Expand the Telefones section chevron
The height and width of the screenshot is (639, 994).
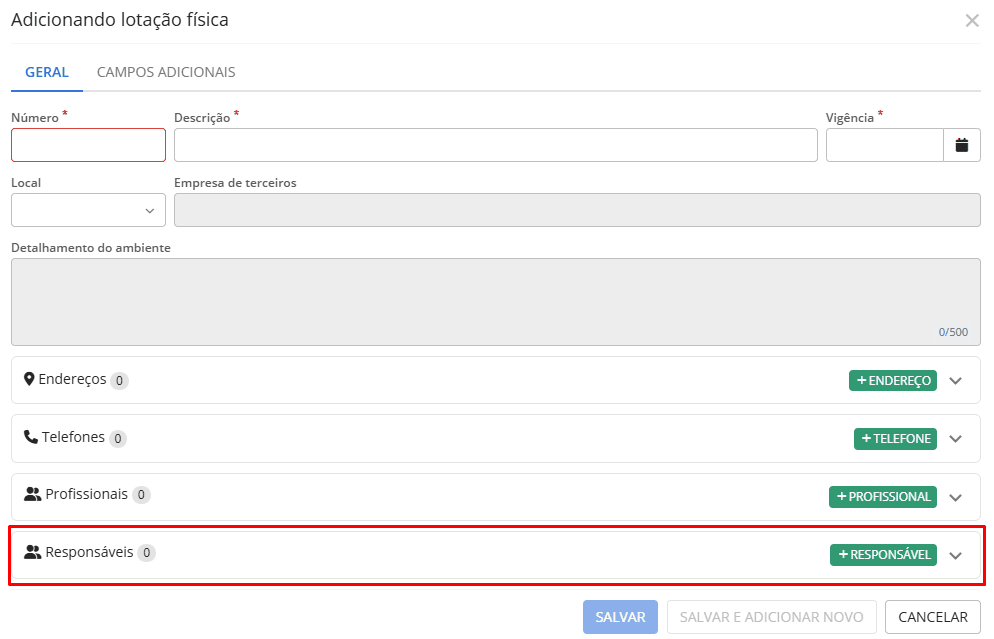(955, 439)
